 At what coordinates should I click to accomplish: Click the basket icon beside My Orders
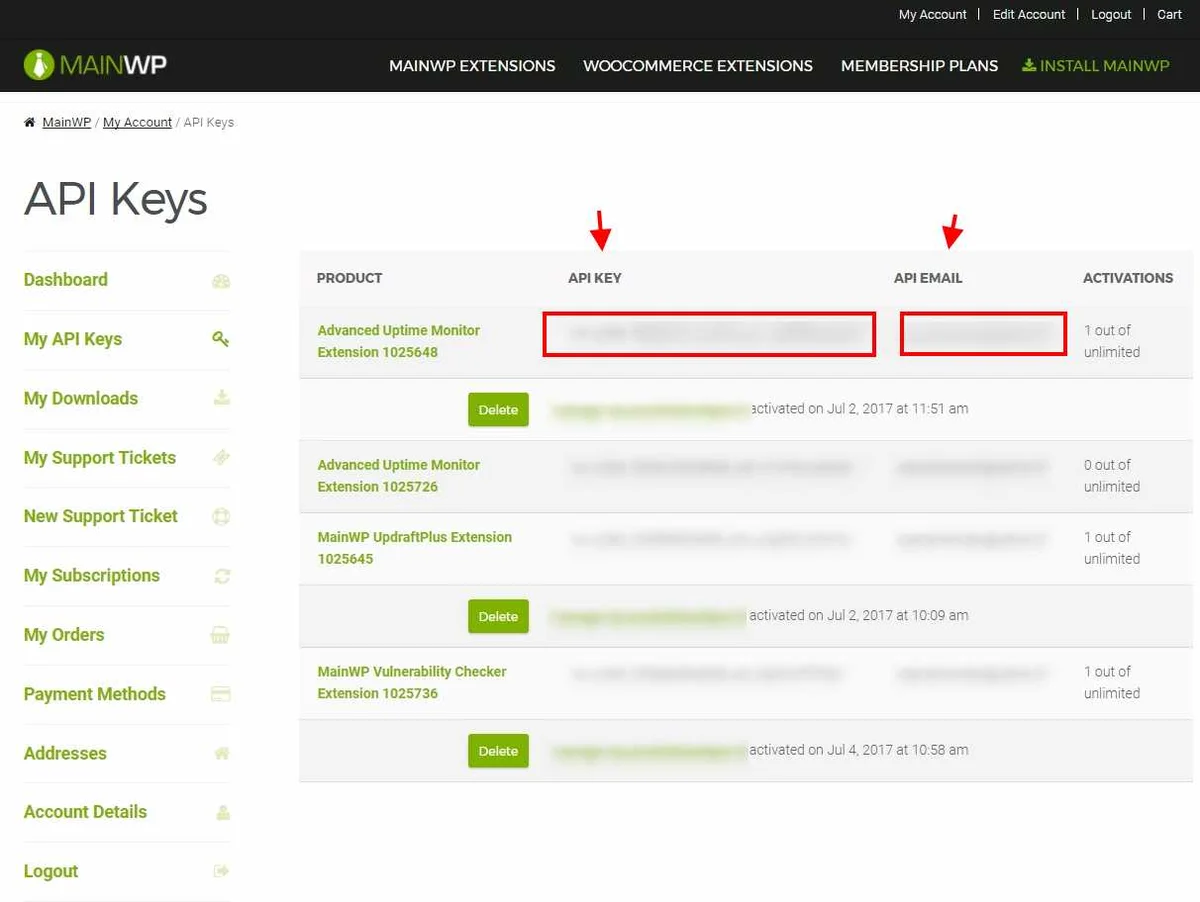pos(221,635)
